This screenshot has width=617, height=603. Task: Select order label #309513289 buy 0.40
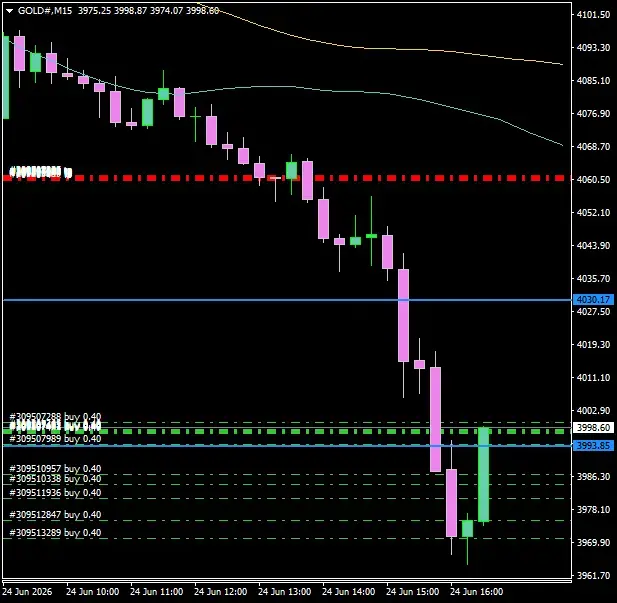[x=55, y=533]
